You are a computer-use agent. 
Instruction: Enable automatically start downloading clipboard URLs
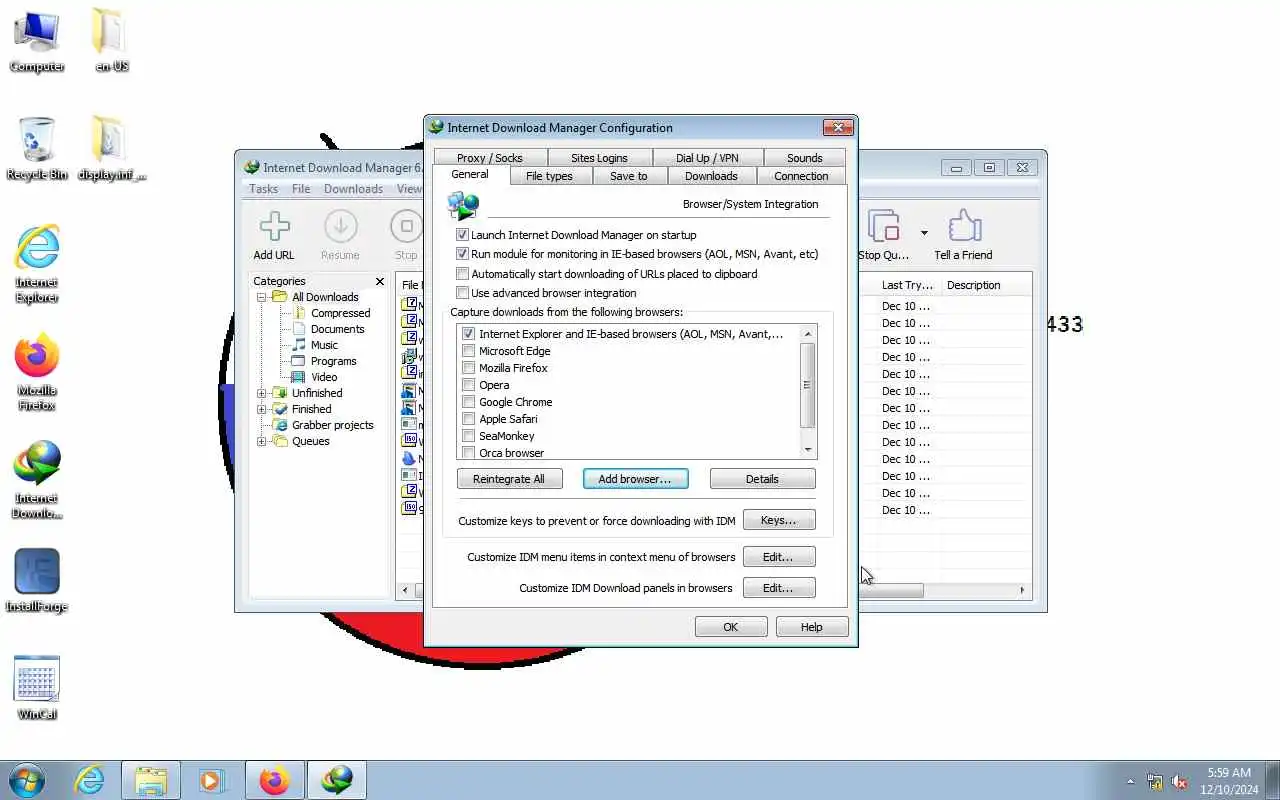click(x=462, y=273)
